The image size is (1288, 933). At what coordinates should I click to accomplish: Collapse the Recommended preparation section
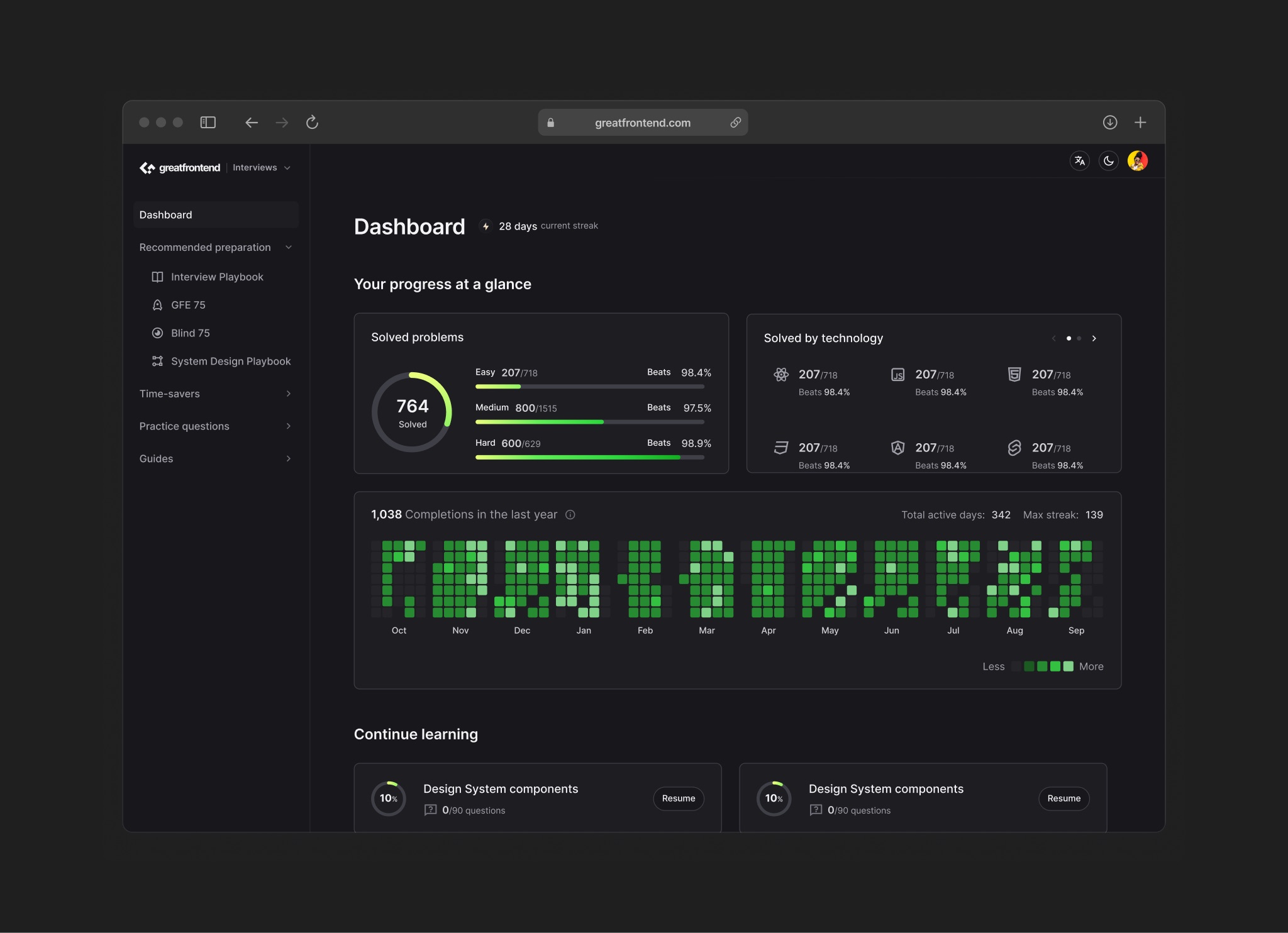click(x=216, y=247)
